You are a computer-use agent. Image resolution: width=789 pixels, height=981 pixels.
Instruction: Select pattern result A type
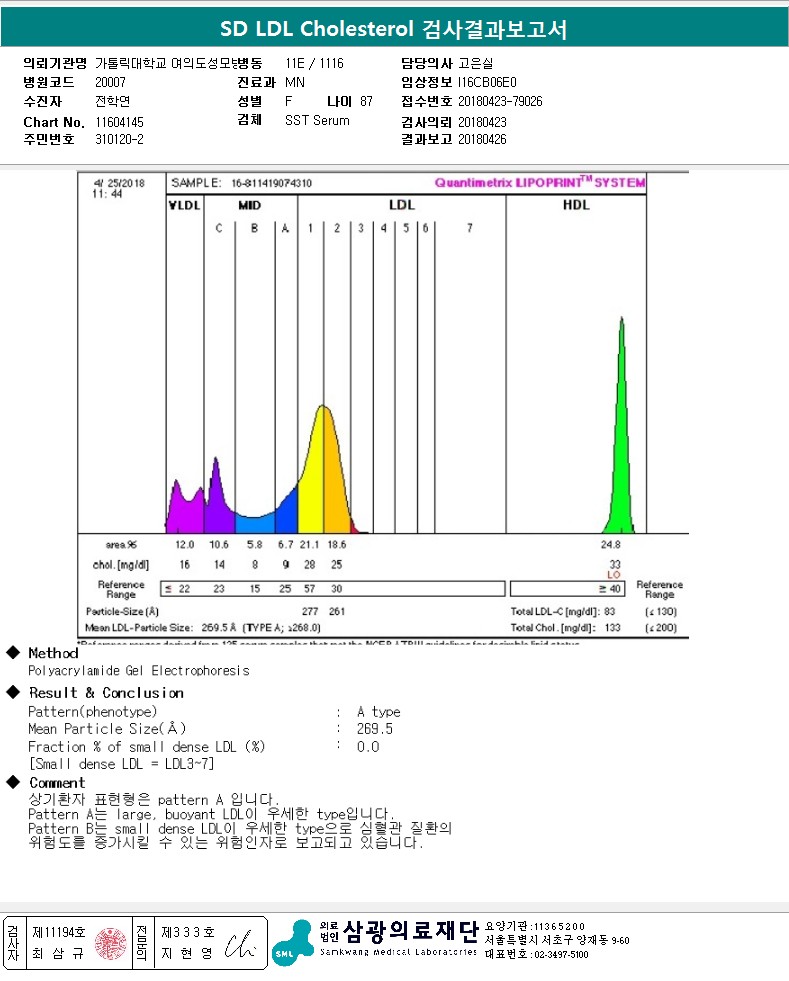click(379, 712)
